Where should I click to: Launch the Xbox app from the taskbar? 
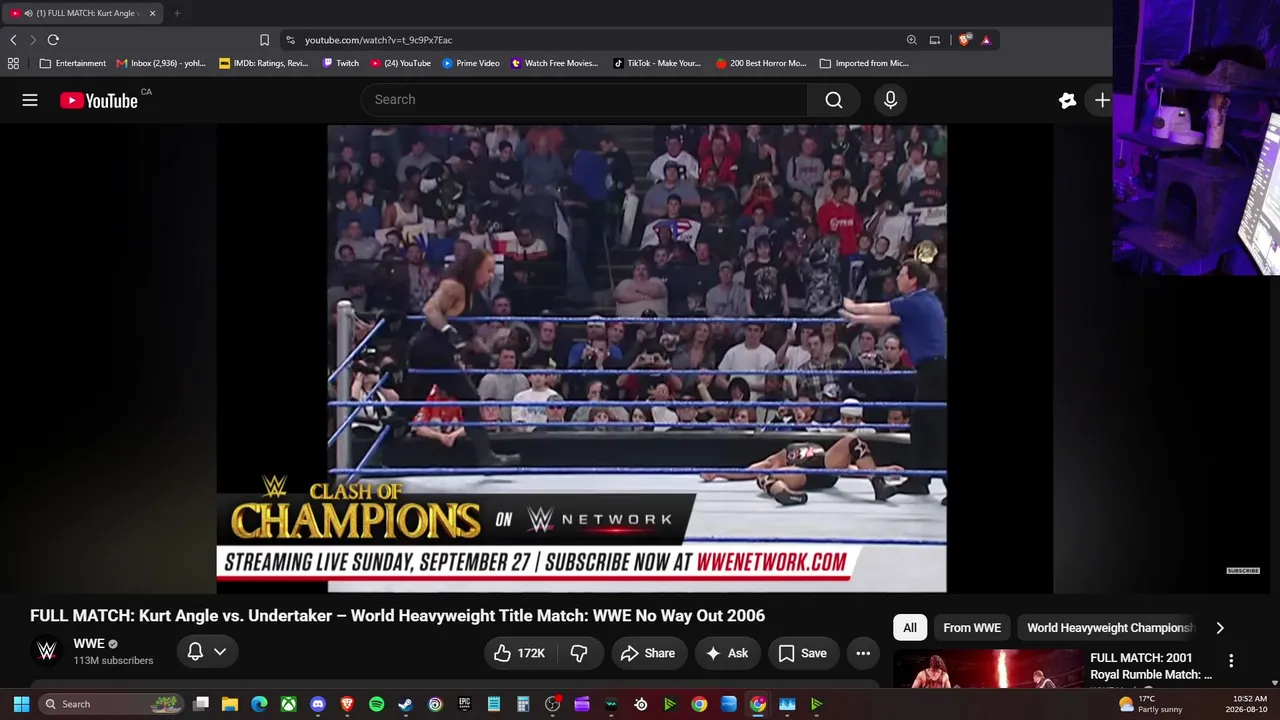coord(288,704)
